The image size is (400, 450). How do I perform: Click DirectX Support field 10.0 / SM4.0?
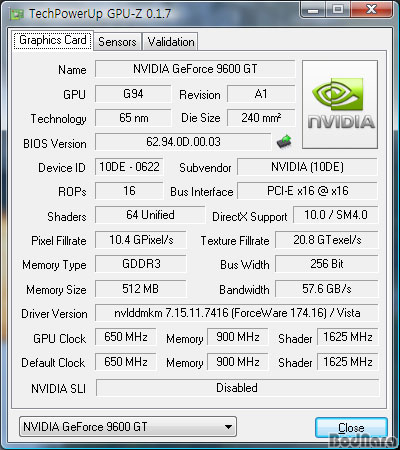tap(336, 215)
